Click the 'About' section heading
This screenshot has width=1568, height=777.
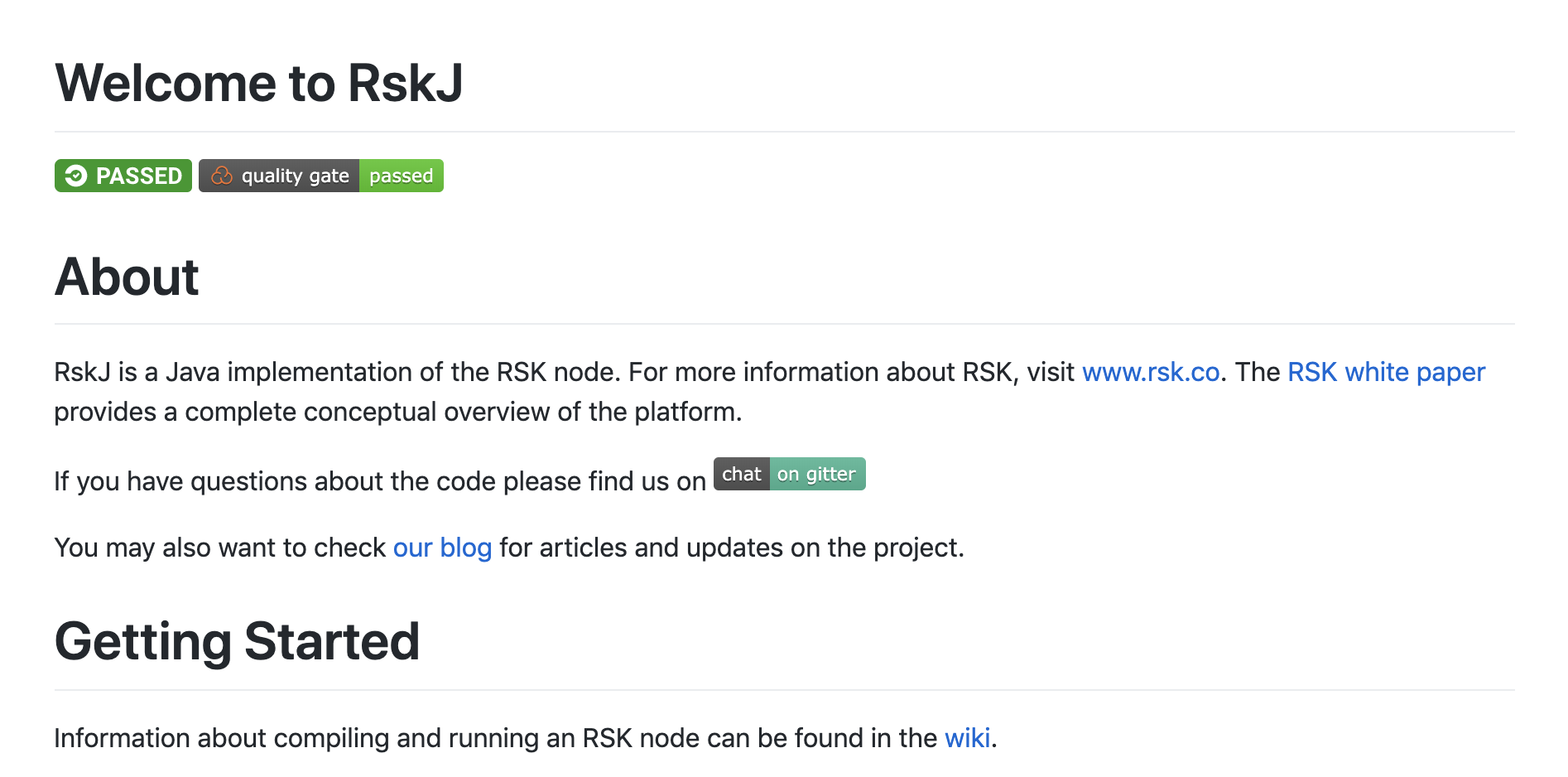127,276
